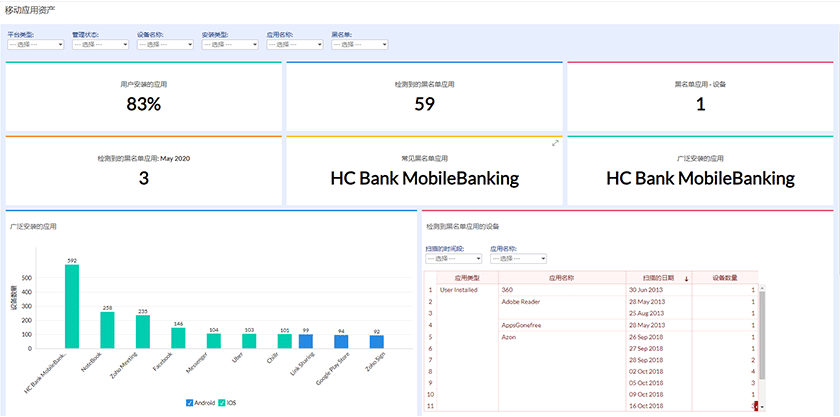This screenshot has height=417, width=840.
Task: Click the table's vertical scrollbar thumb
Action: coord(762,335)
